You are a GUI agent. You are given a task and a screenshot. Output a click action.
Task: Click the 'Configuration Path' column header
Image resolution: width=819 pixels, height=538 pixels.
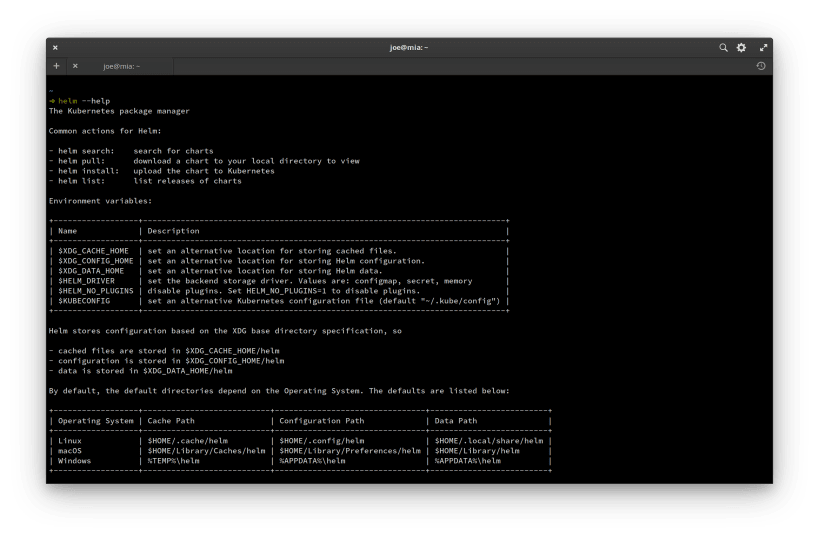click(322, 420)
